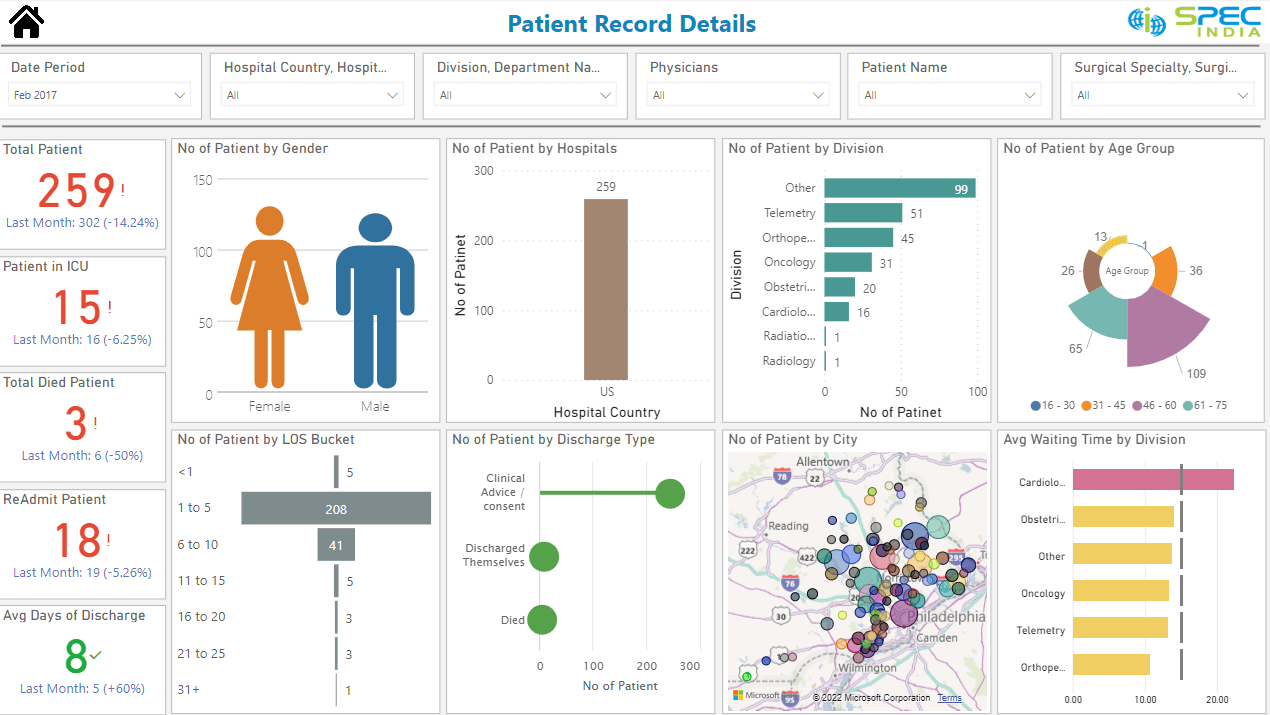1270x715 pixels.
Task: Expand Hospital Country, Hospital filter dropdown
Action: [x=312, y=95]
